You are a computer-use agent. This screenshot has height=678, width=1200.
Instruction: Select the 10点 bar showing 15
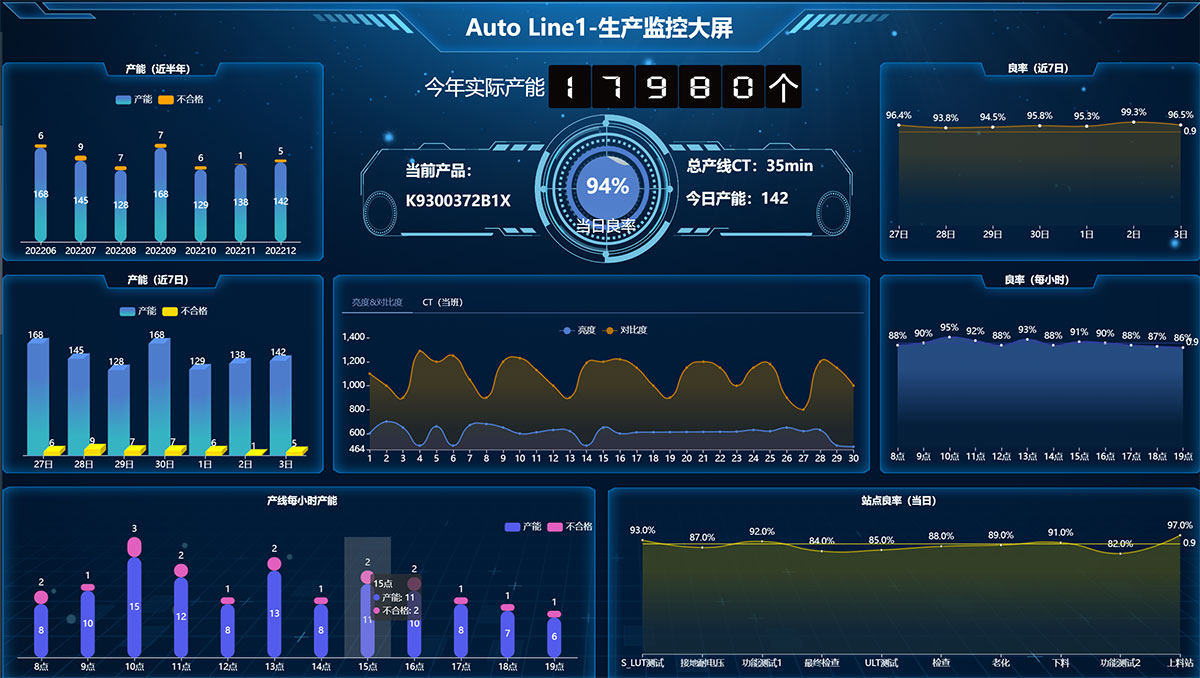click(x=134, y=606)
